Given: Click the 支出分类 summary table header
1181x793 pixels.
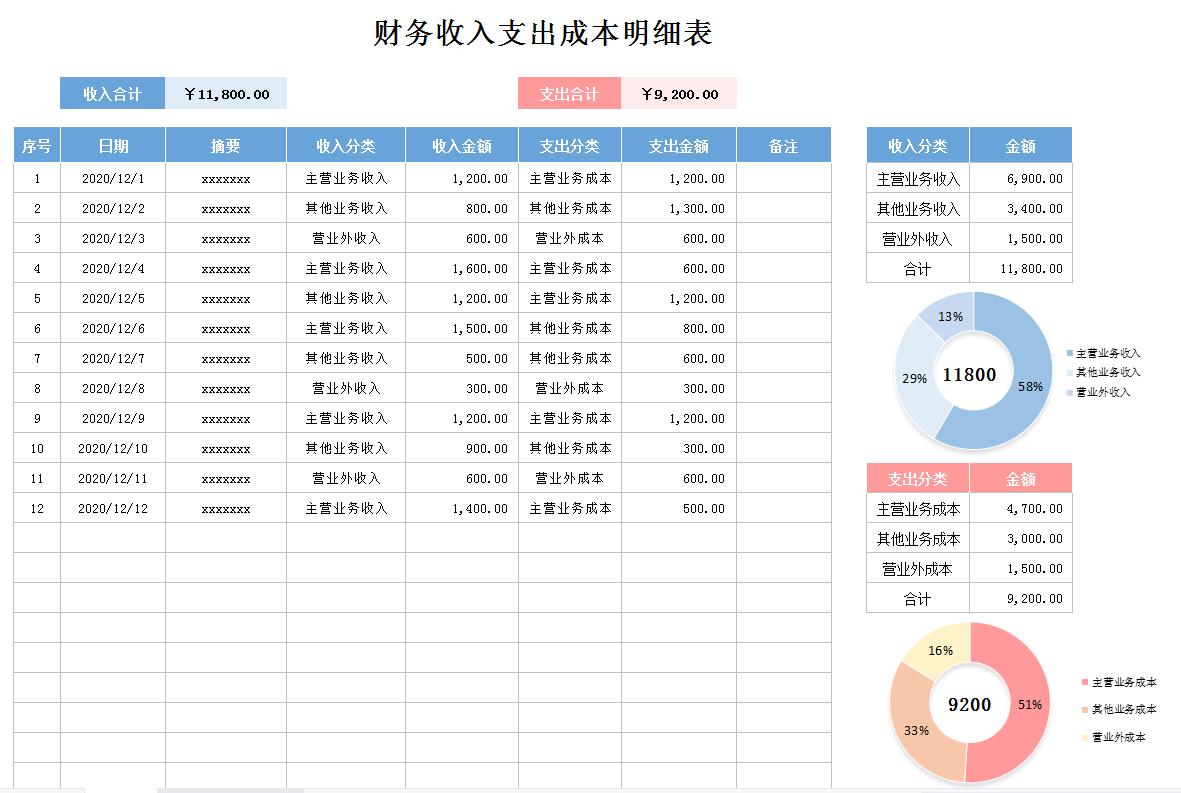Looking at the screenshot, I should [x=917, y=477].
